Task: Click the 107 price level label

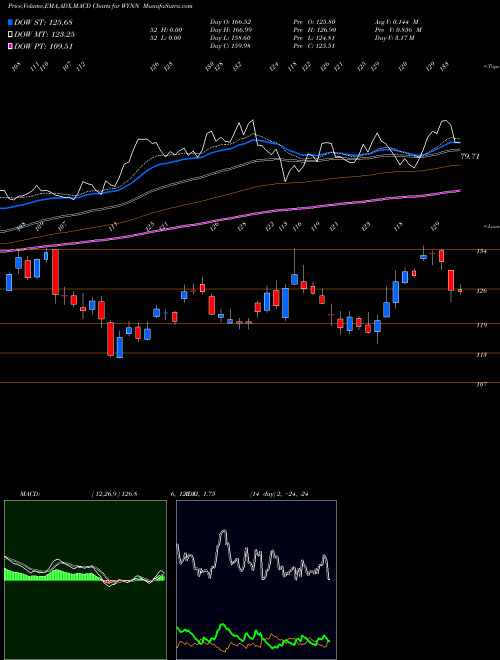Action: tap(481, 384)
